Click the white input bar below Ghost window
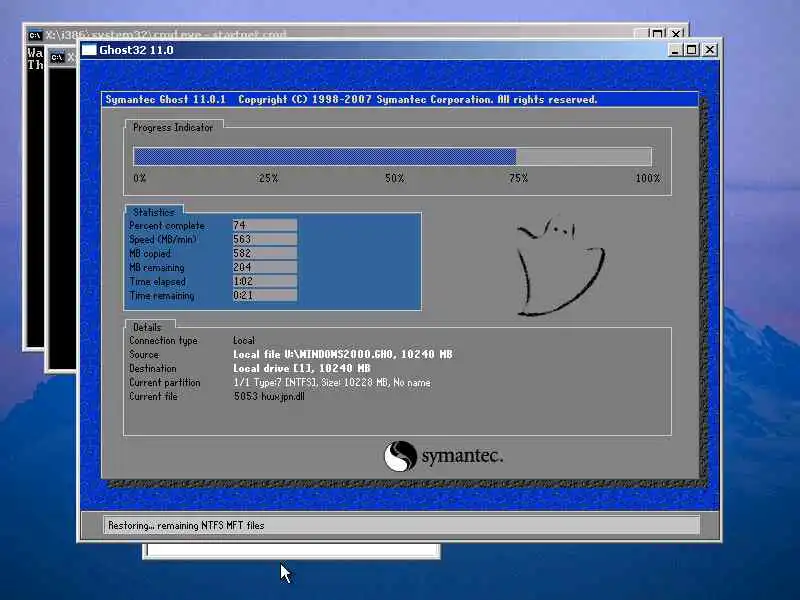The image size is (800, 600). (x=292, y=551)
